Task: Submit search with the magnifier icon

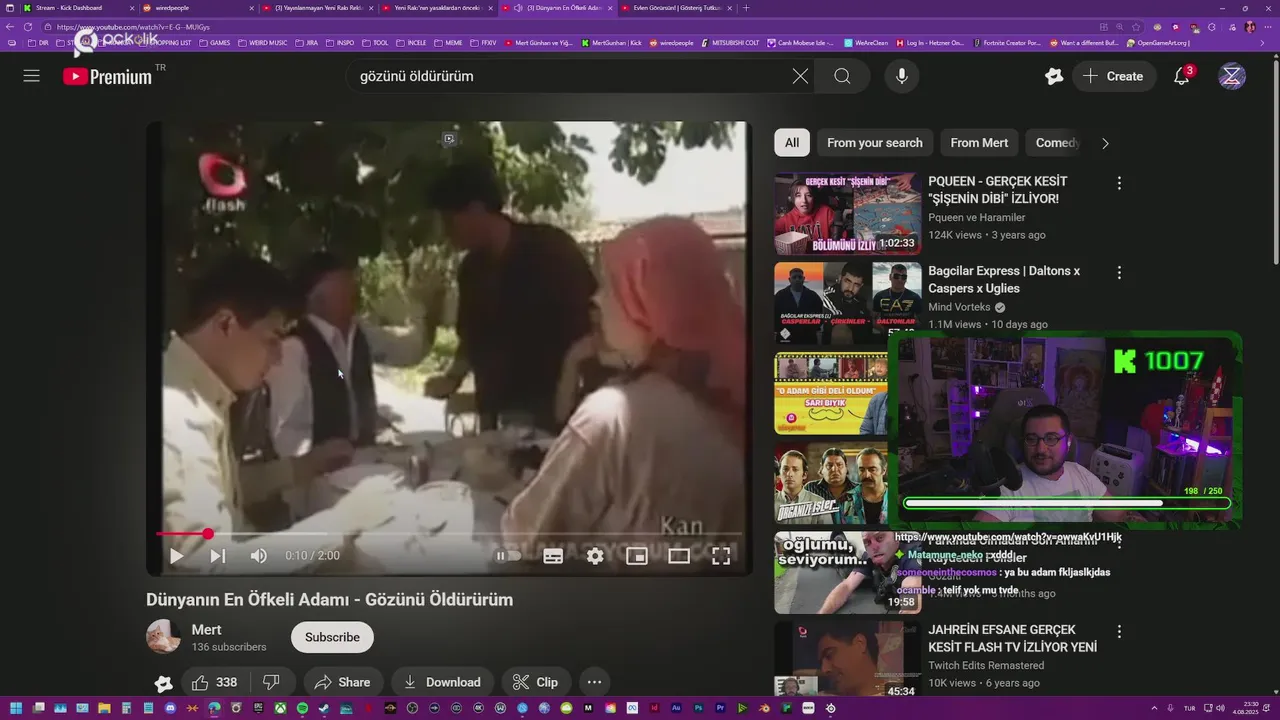Action: (842, 76)
